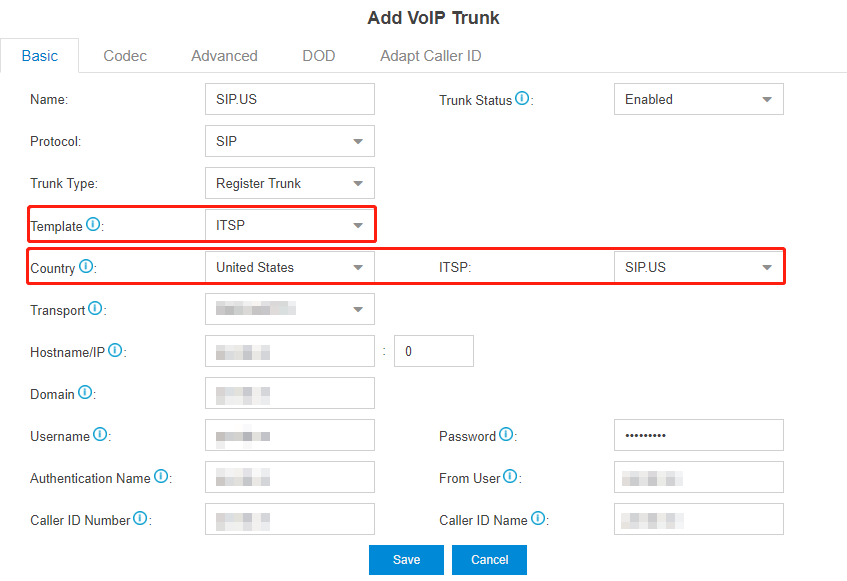This screenshot has width=847, height=581.
Task: Click the Username info icon
Action: coord(100,434)
